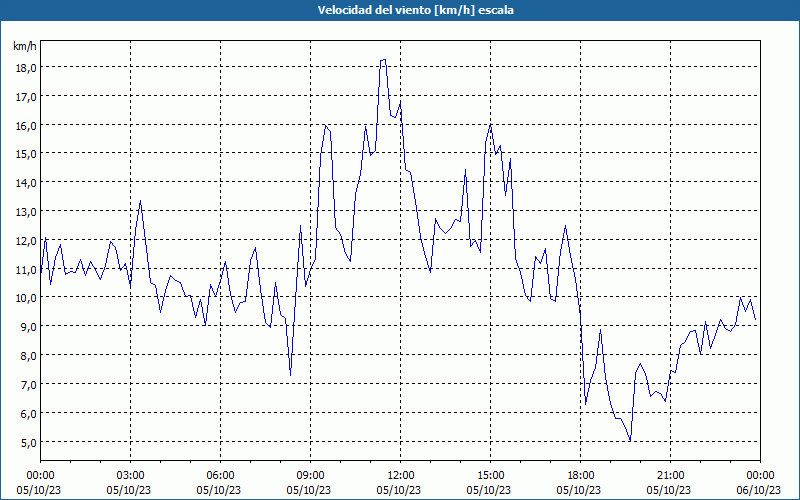The height and width of the screenshot is (500, 800).
Task: Click the wind speed peak above 18,0
Action: [x=383, y=60]
